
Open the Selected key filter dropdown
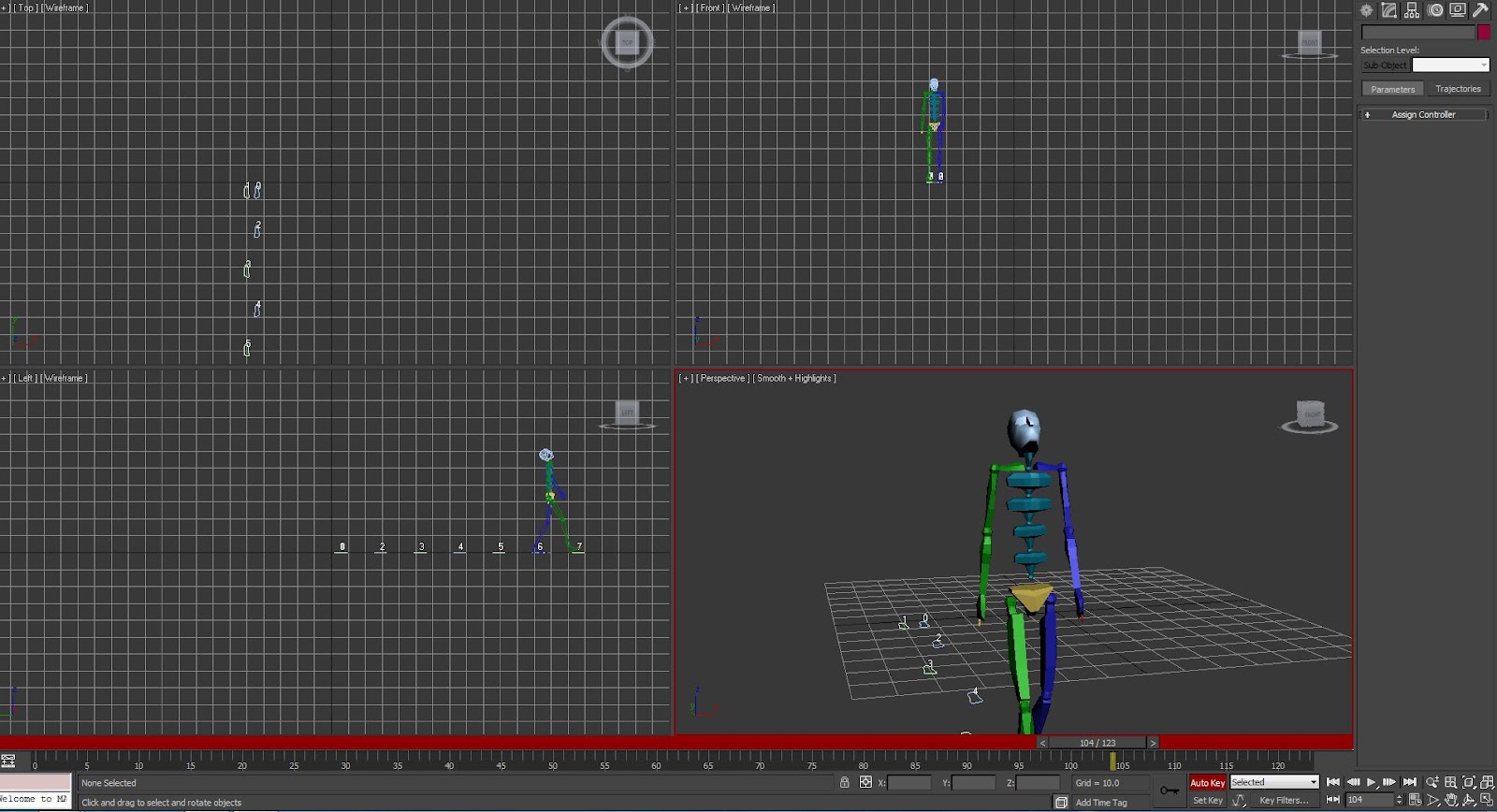click(1274, 782)
